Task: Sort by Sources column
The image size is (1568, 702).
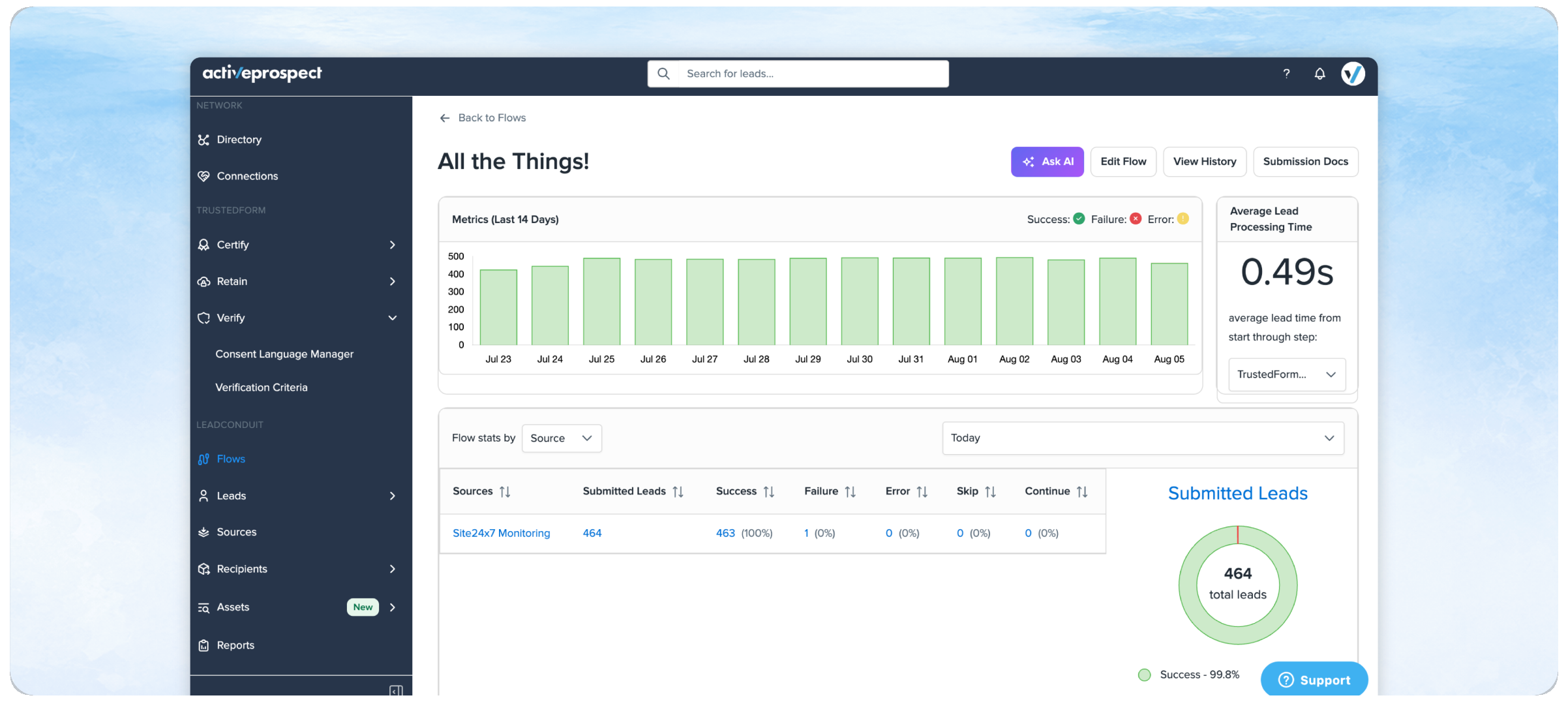Action: pos(505,492)
